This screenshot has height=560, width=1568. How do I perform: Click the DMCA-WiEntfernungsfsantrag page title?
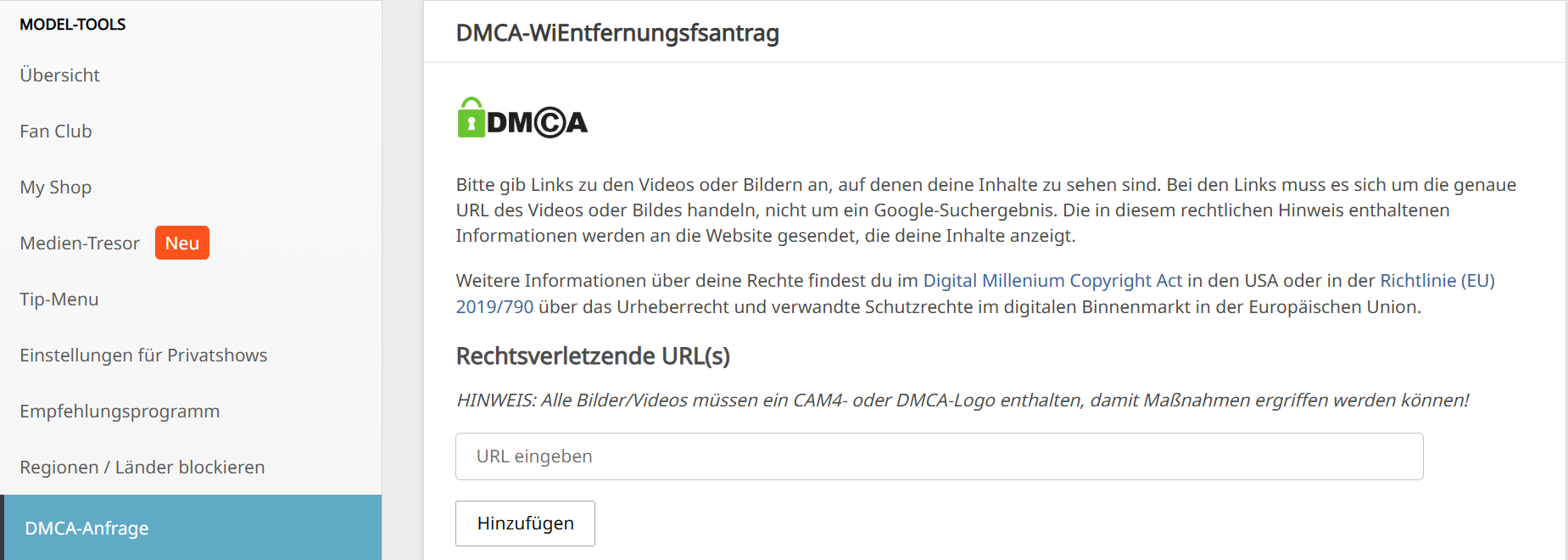click(617, 33)
